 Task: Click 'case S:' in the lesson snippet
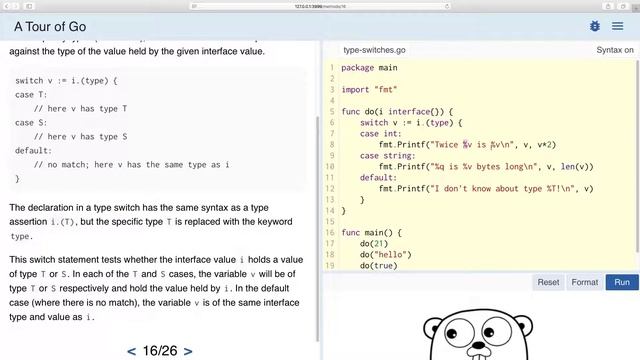31,123
